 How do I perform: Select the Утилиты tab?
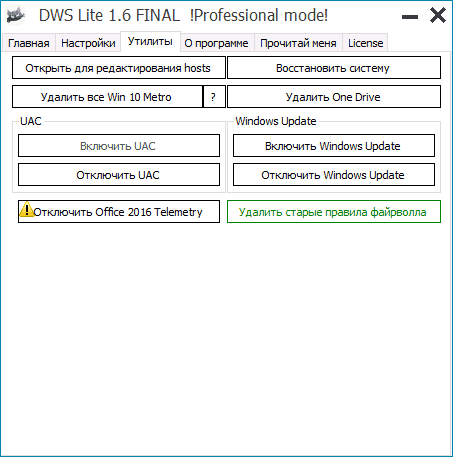click(x=150, y=41)
